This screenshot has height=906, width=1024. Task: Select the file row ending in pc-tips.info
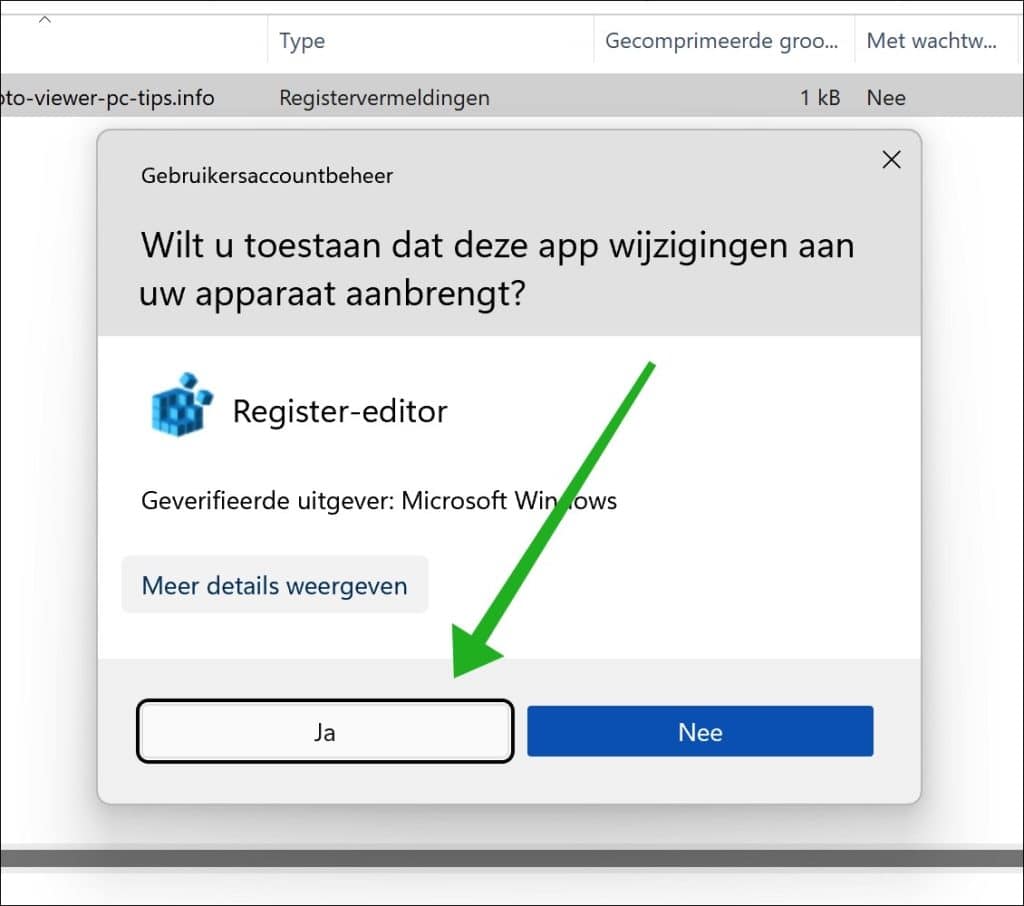[512, 97]
